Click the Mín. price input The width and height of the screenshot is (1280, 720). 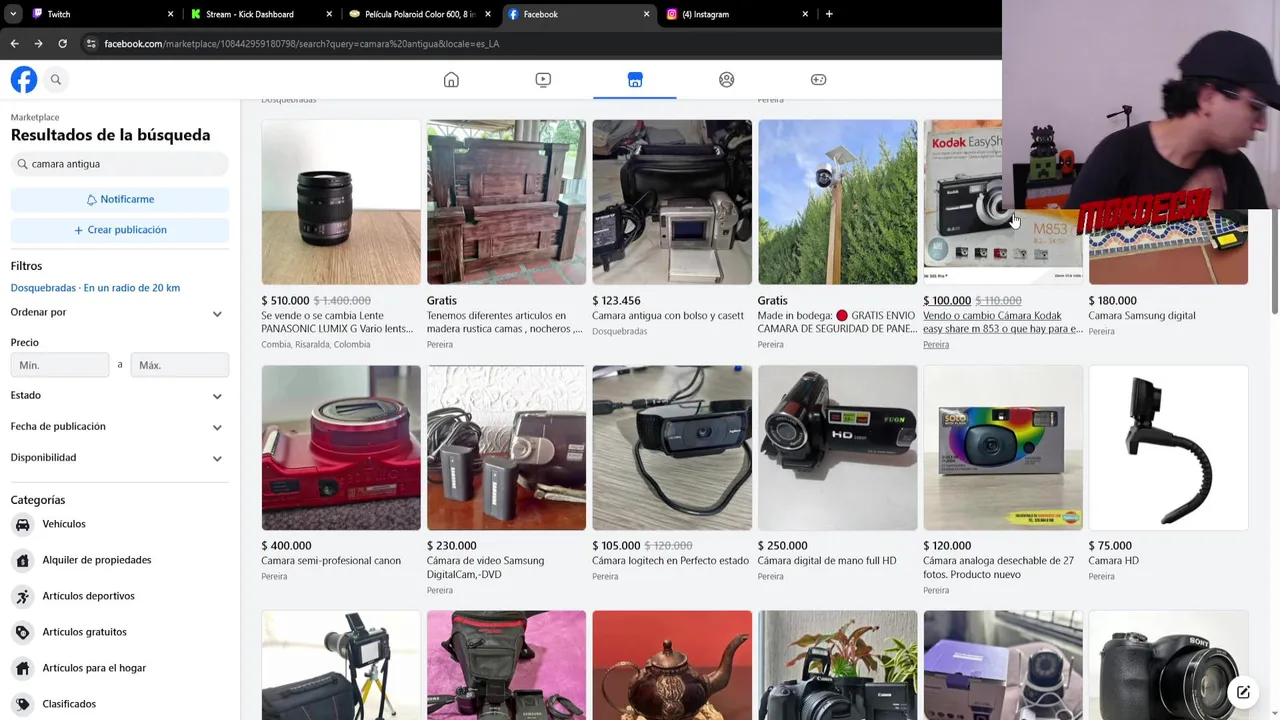point(60,365)
